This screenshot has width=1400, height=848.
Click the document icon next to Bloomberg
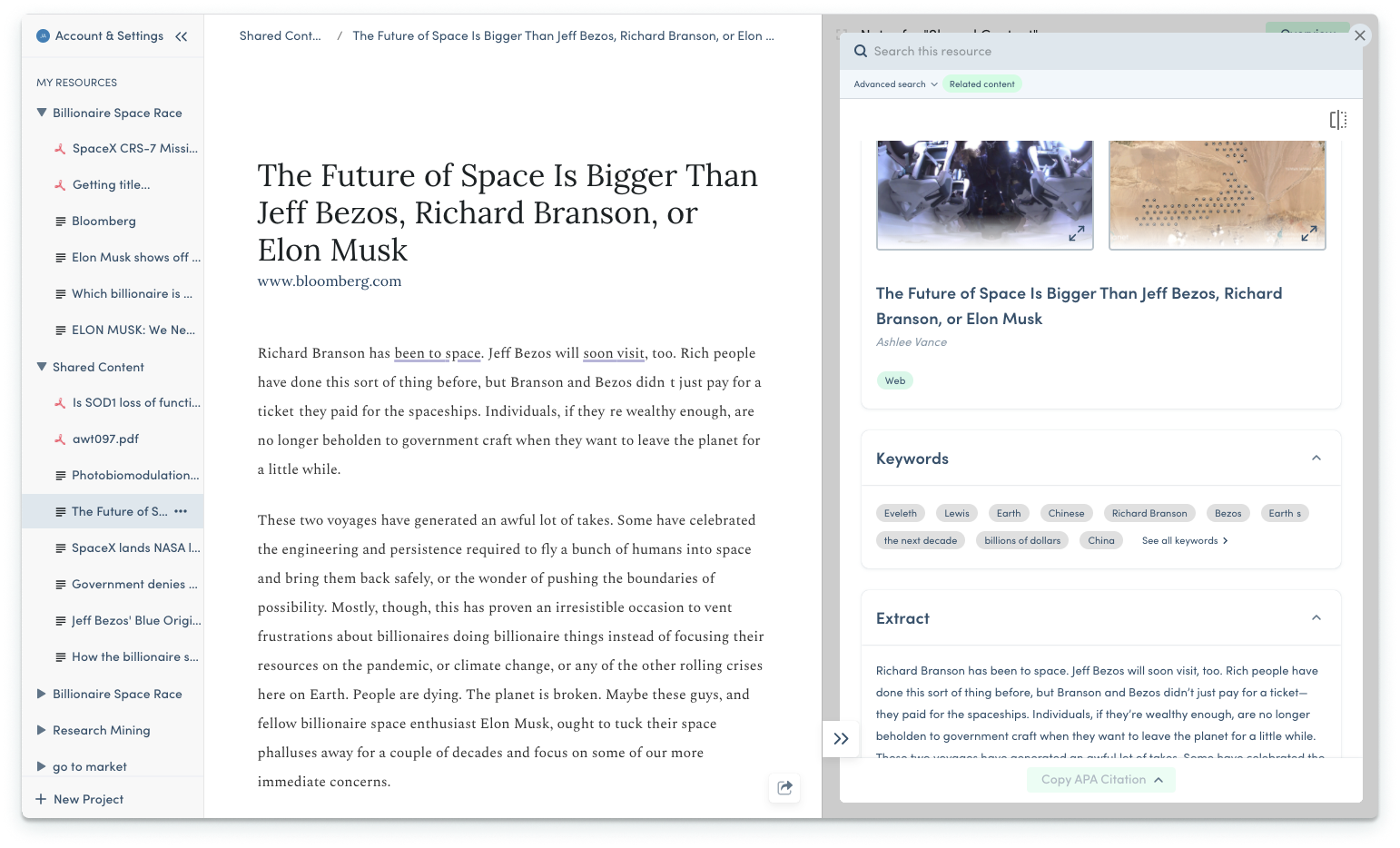pyautogui.click(x=60, y=221)
